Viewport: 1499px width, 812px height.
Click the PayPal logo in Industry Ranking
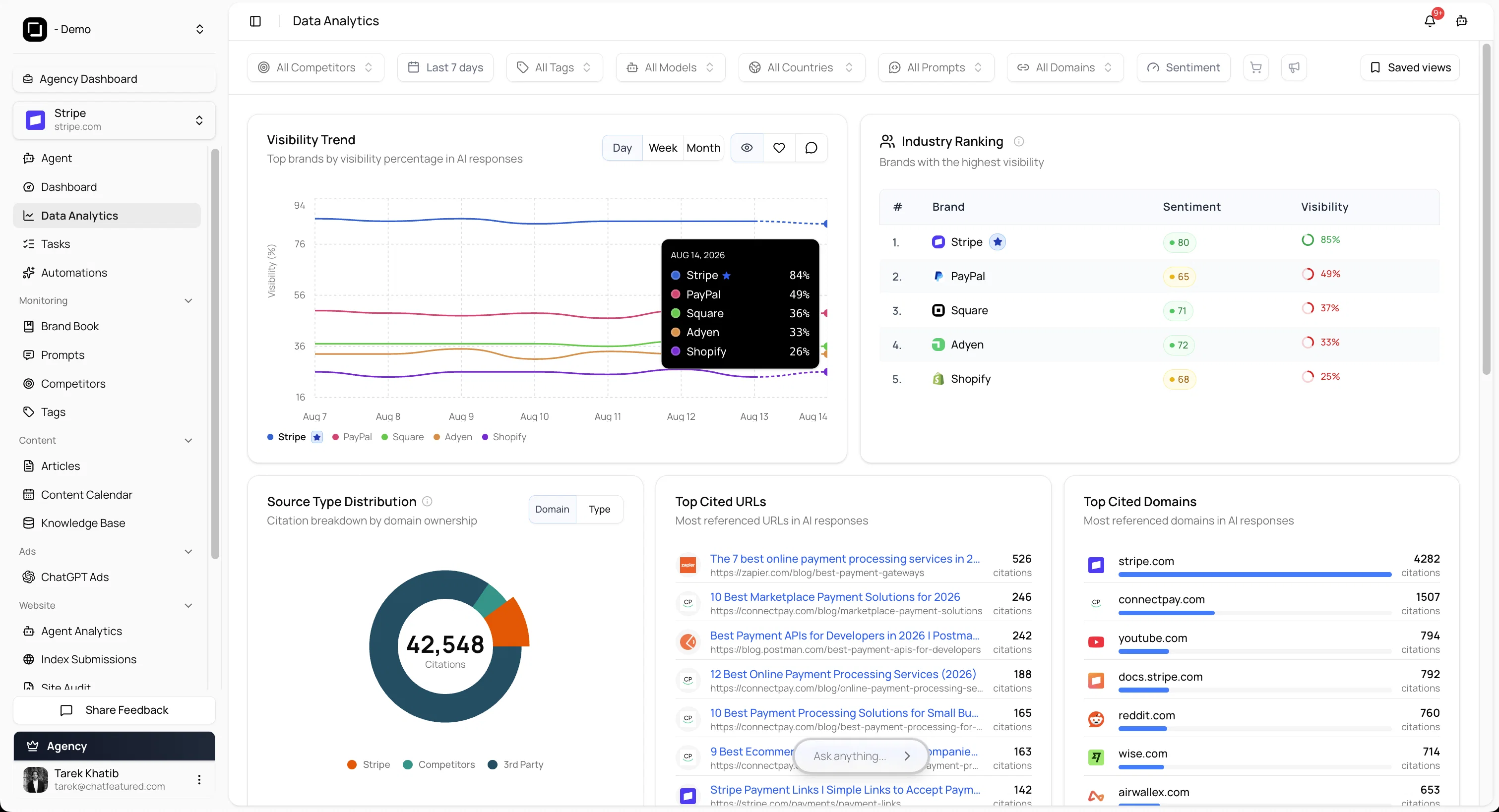[x=938, y=276]
